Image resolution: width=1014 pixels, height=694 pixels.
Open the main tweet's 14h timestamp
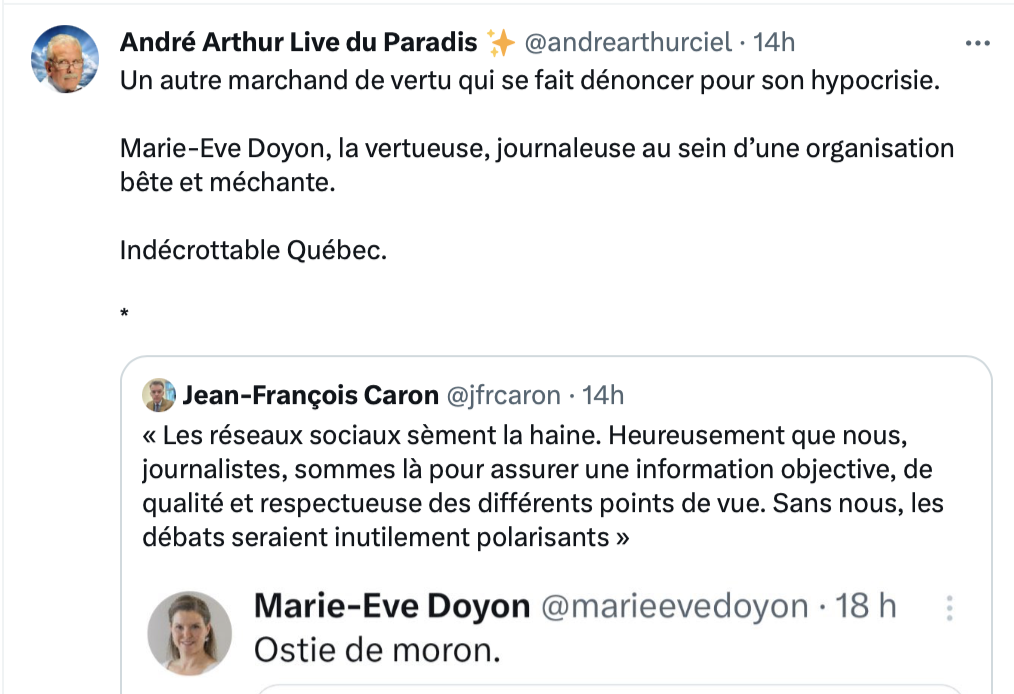pos(774,43)
